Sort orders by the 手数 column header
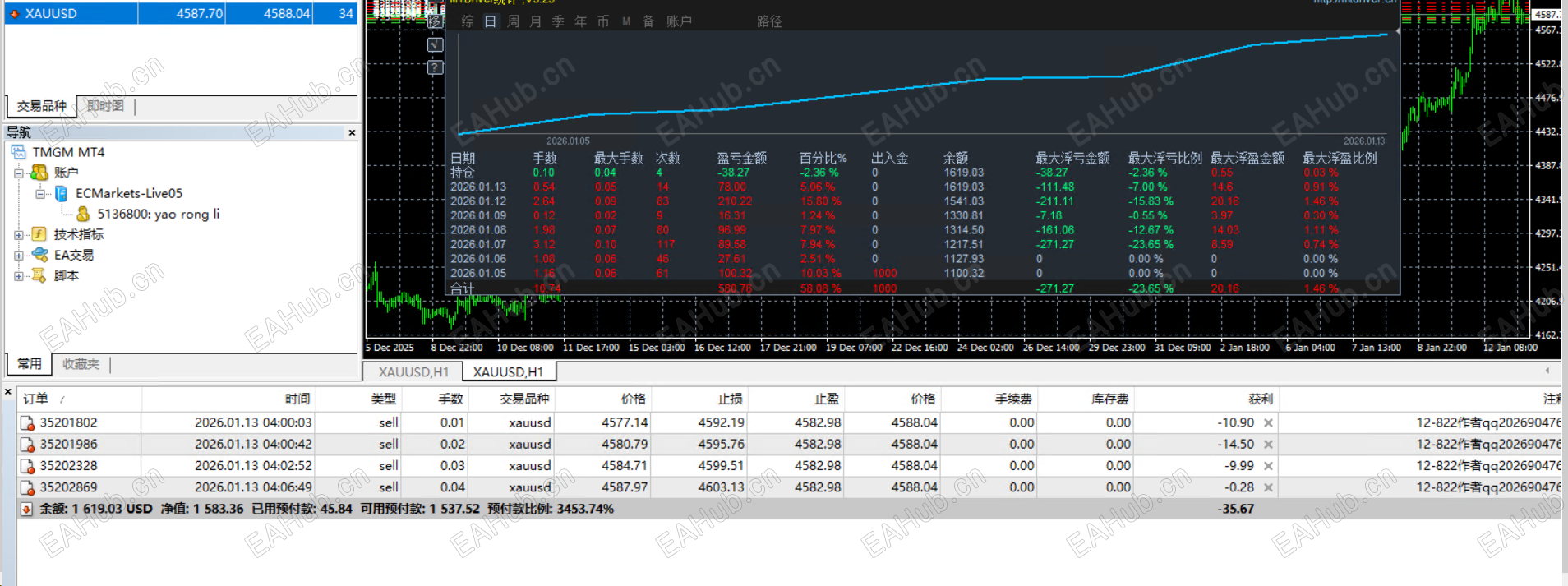1568x586 pixels. tap(435, 399)
